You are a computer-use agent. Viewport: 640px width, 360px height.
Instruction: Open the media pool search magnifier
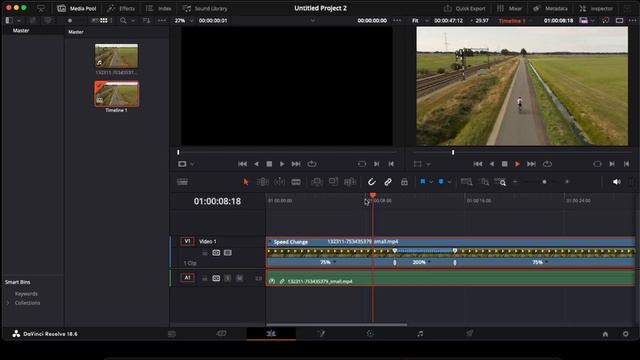(x=123, y=20)
